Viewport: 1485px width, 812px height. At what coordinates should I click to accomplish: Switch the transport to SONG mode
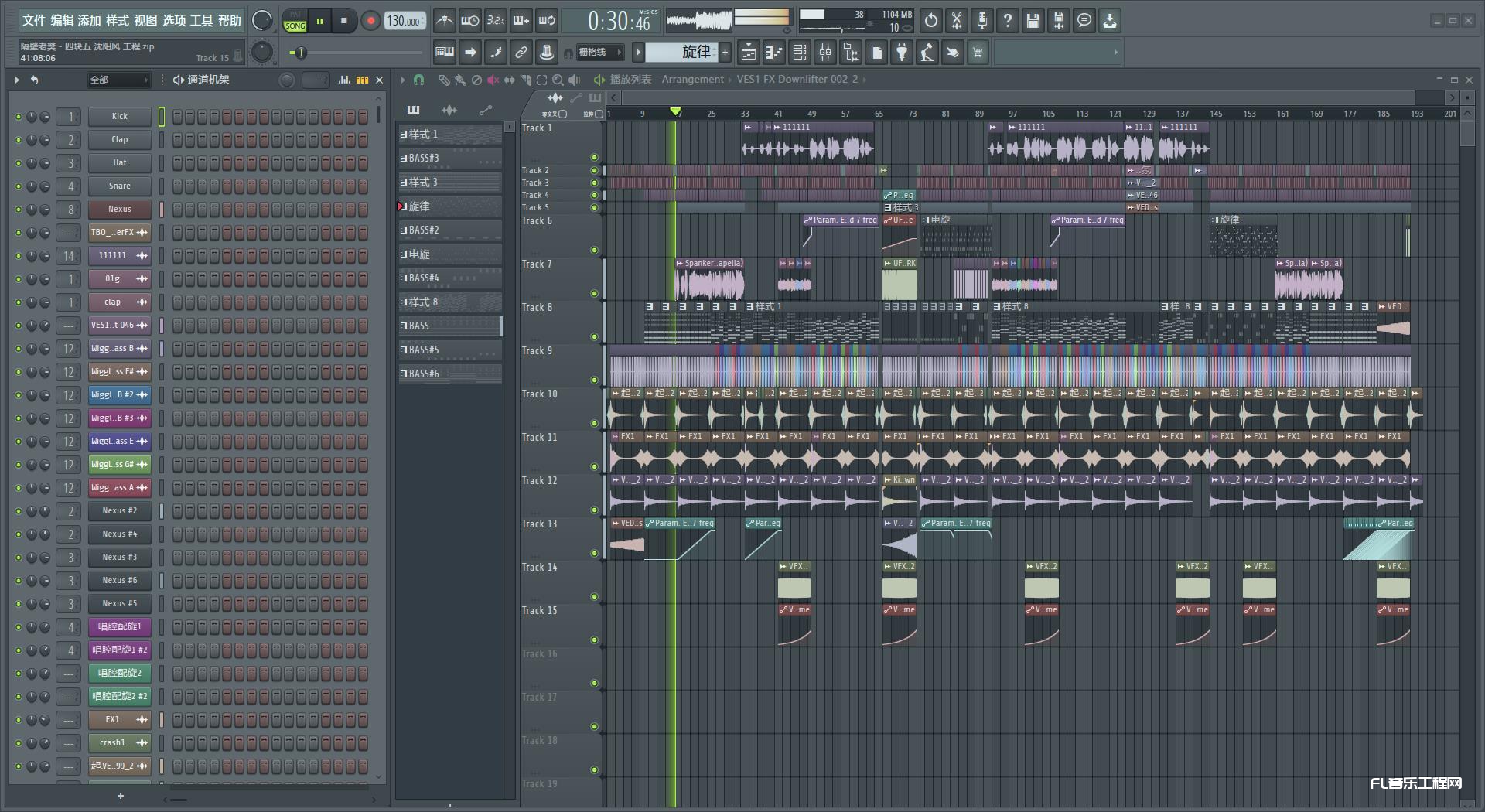[x=295, y=26]
